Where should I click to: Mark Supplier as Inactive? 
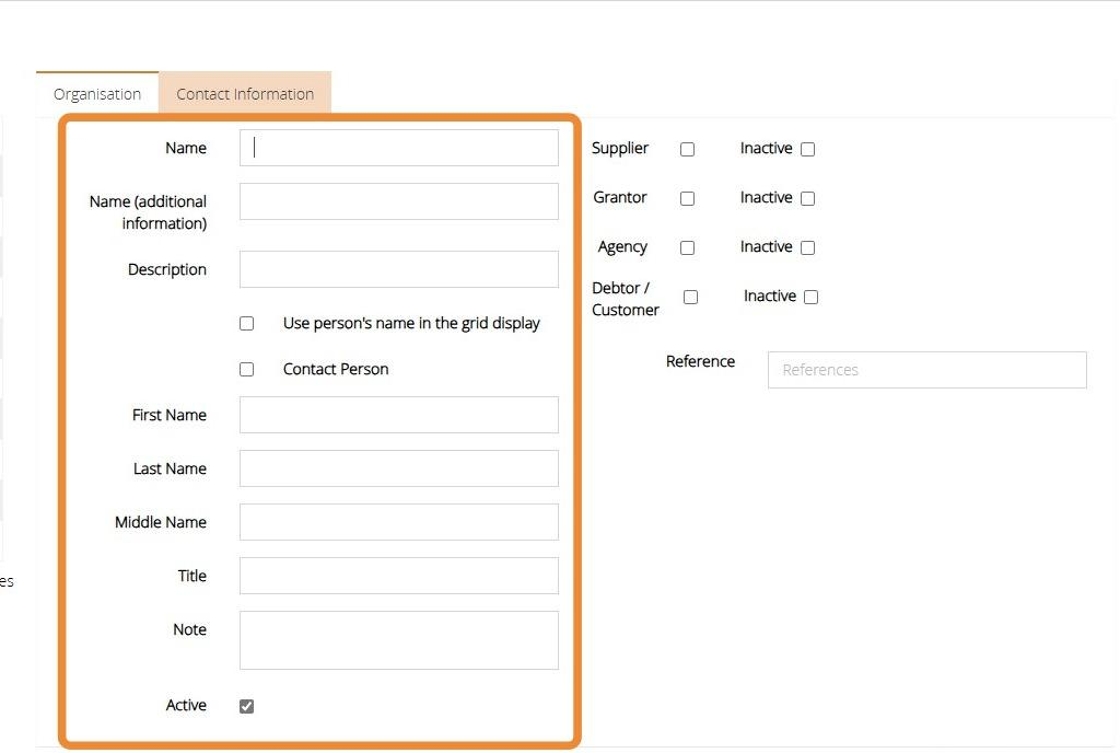click(808, 149)
